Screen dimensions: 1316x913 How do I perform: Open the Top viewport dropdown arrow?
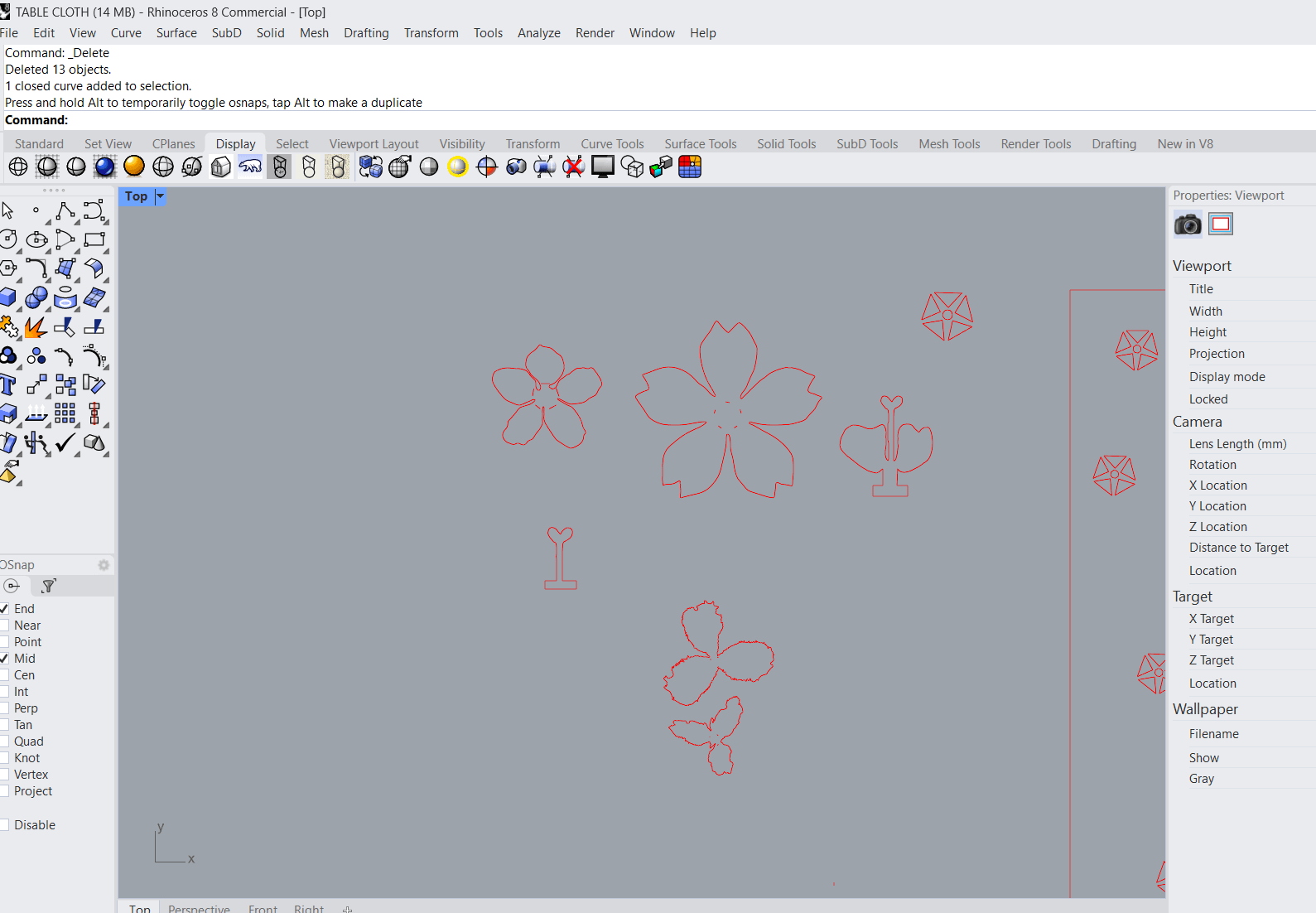[x=160, y=196]
